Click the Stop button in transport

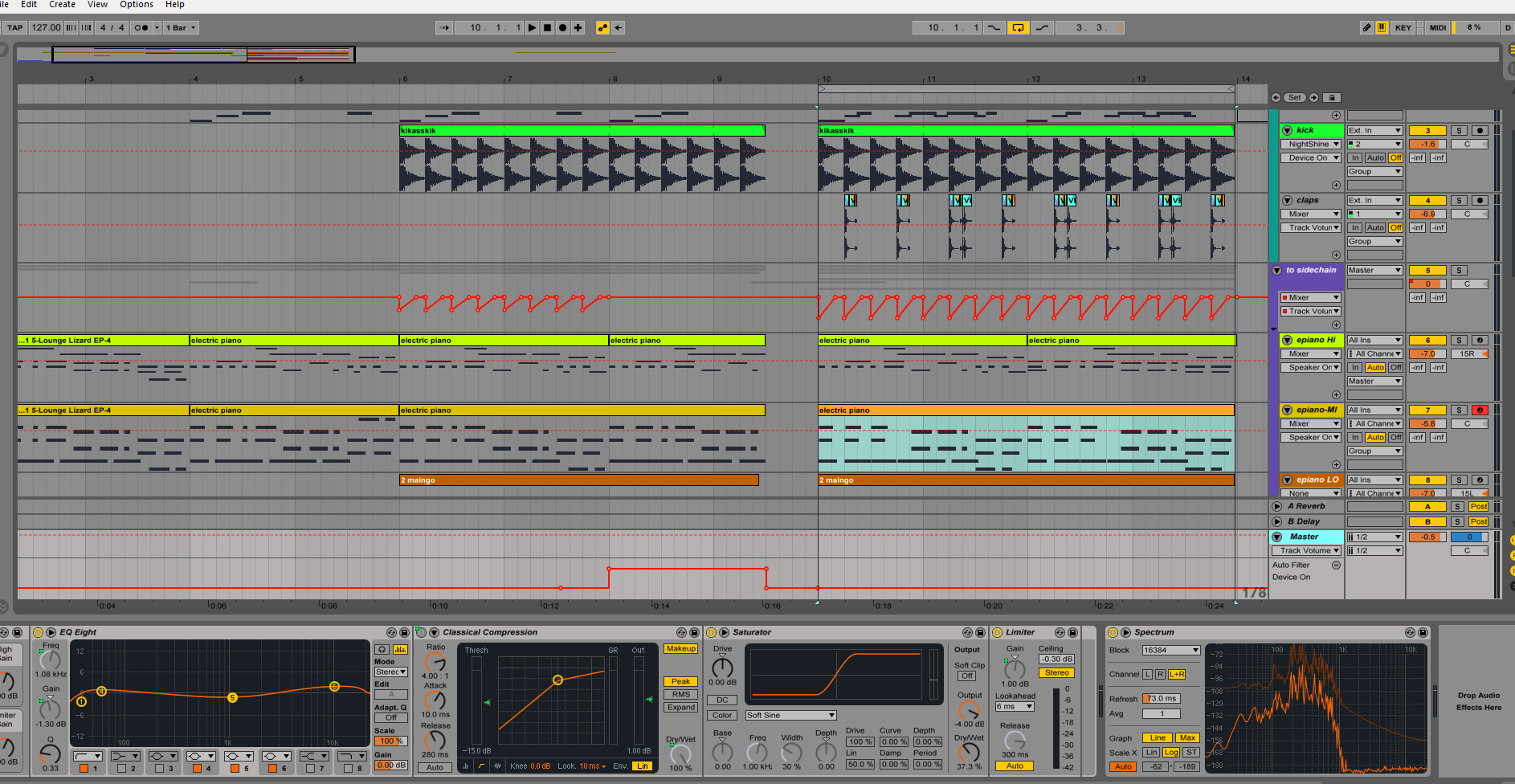(x=547, y=27)
